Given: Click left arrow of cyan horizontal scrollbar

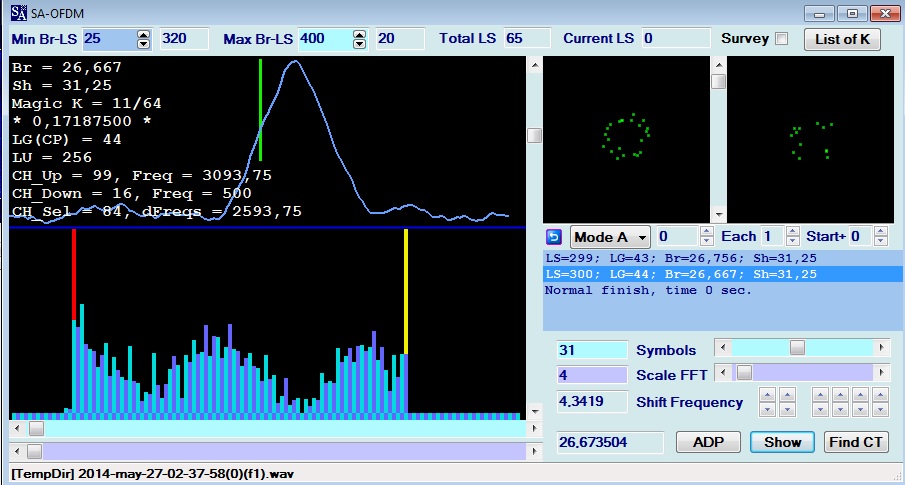Looking at the screenshot, I should pyautogui.click(x=17, y=428).
